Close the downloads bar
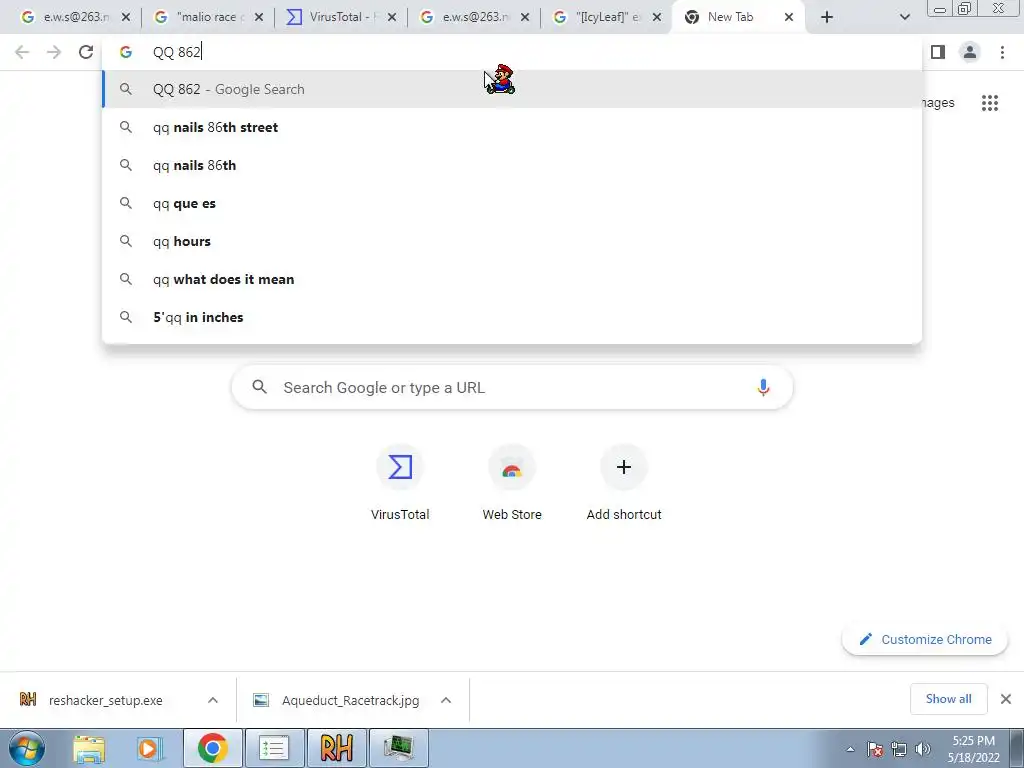Screen dimensions: 1024x768 click(x=1006, y=699)
